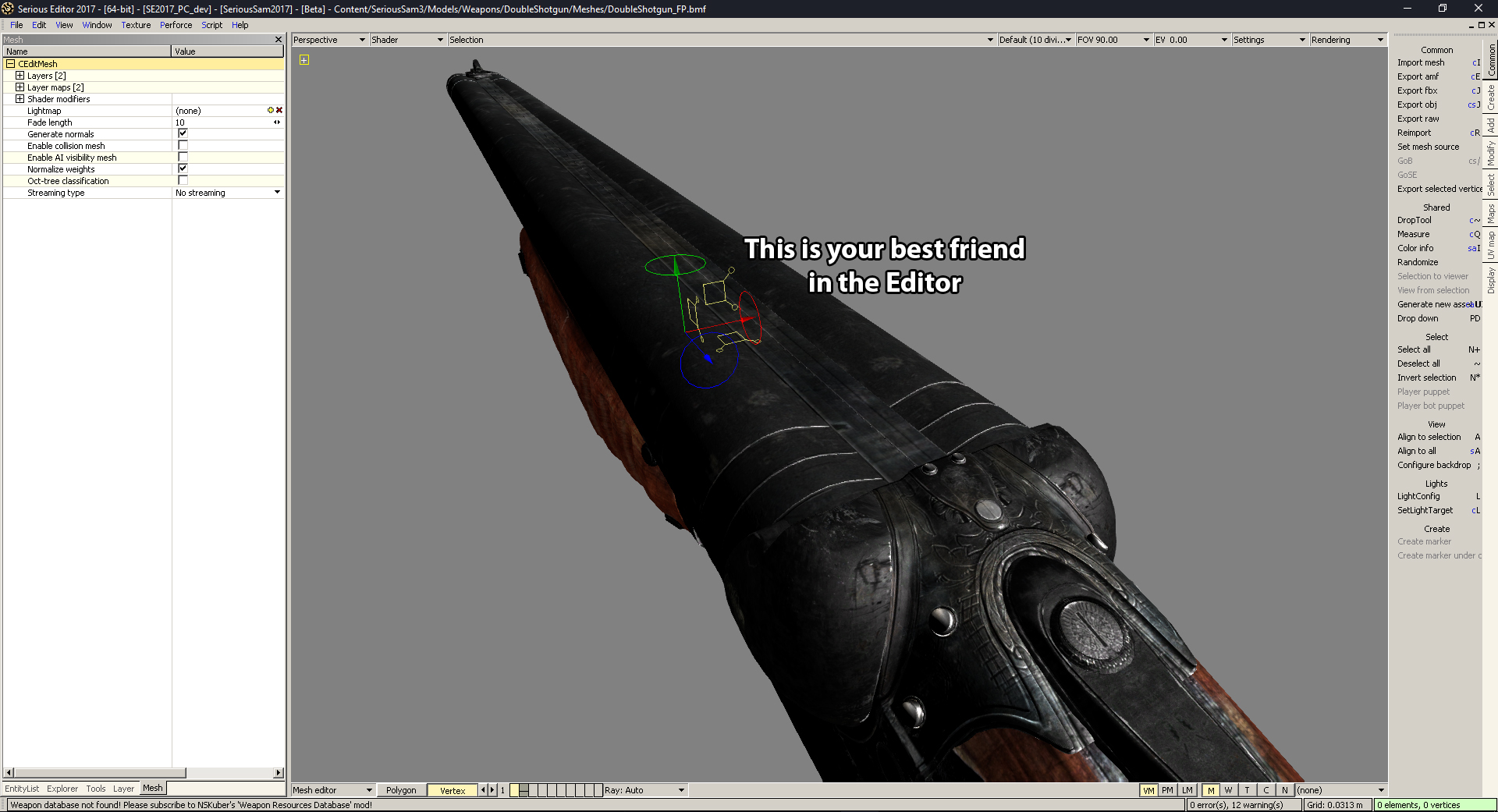The width and height of the screenshot is (1498, 812).
Task: Open the Rendering dropdown
Action: click(1347, 40)
